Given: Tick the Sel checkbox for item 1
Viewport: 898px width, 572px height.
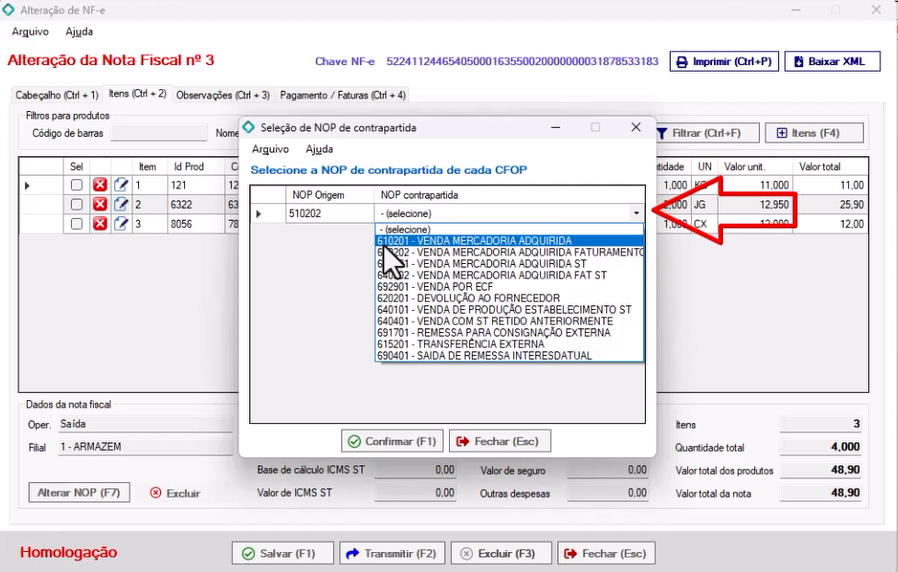Looking at the screenshot, I should pos(77,185).
